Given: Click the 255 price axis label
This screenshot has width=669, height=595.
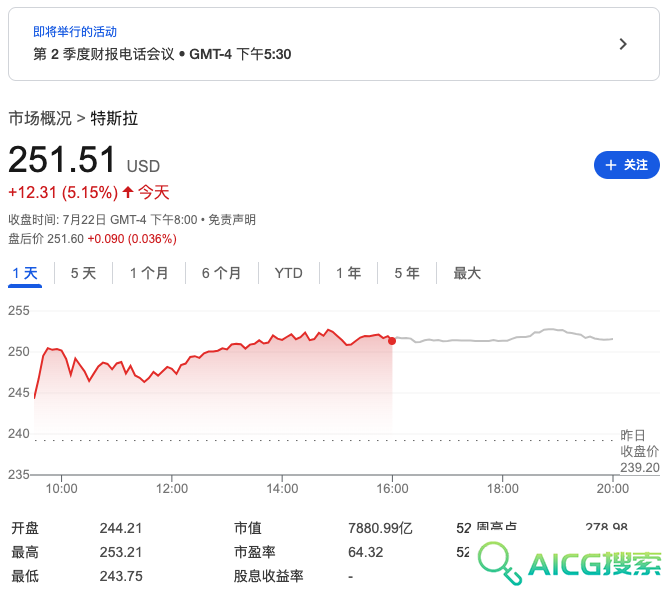Looking at the screenshot, I should click(19, 311).
